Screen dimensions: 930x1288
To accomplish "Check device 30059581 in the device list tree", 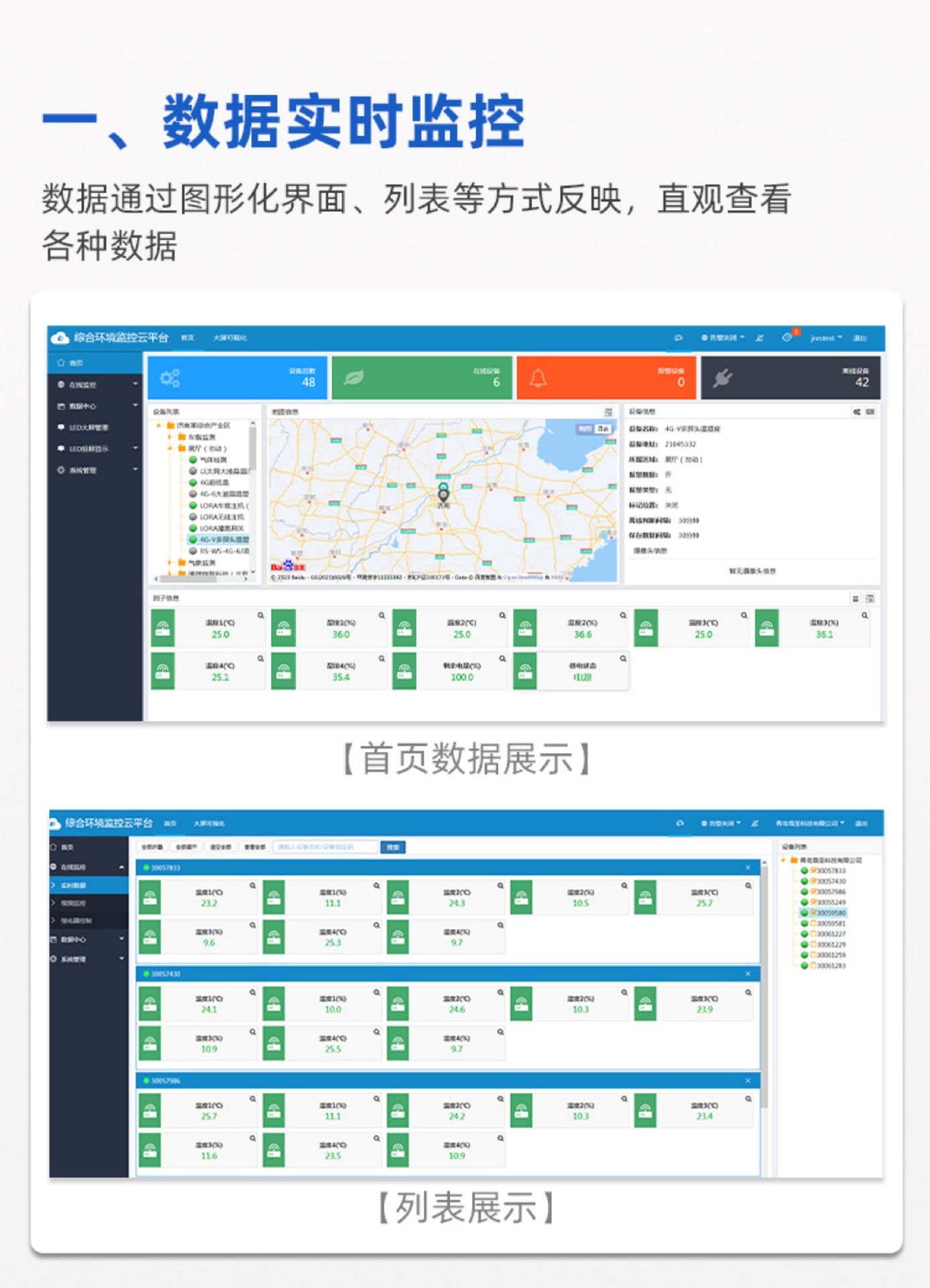I will (814, 923).
